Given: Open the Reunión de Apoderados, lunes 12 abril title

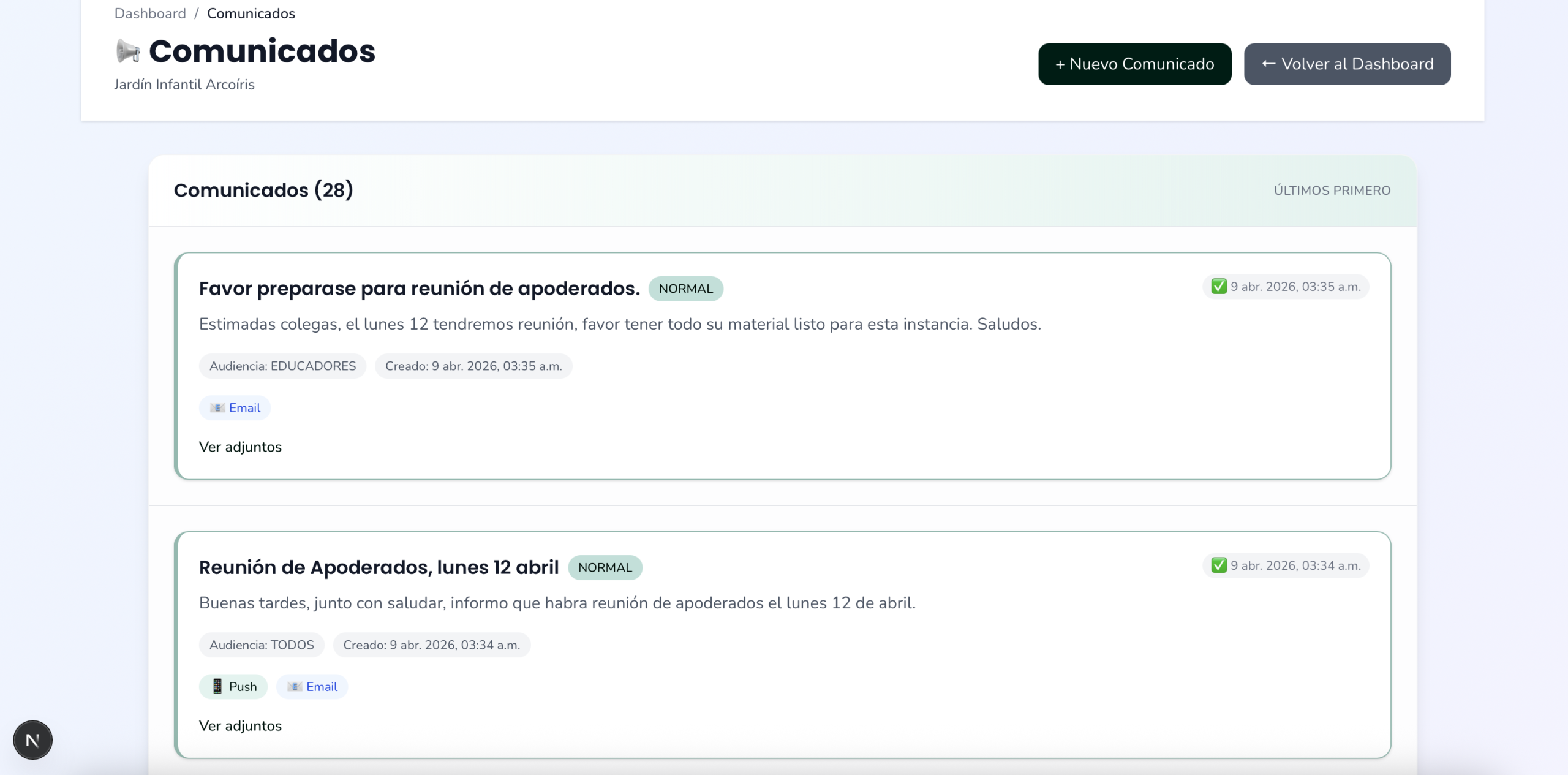Looking at the screenshot, I should (x=379, y=567).
